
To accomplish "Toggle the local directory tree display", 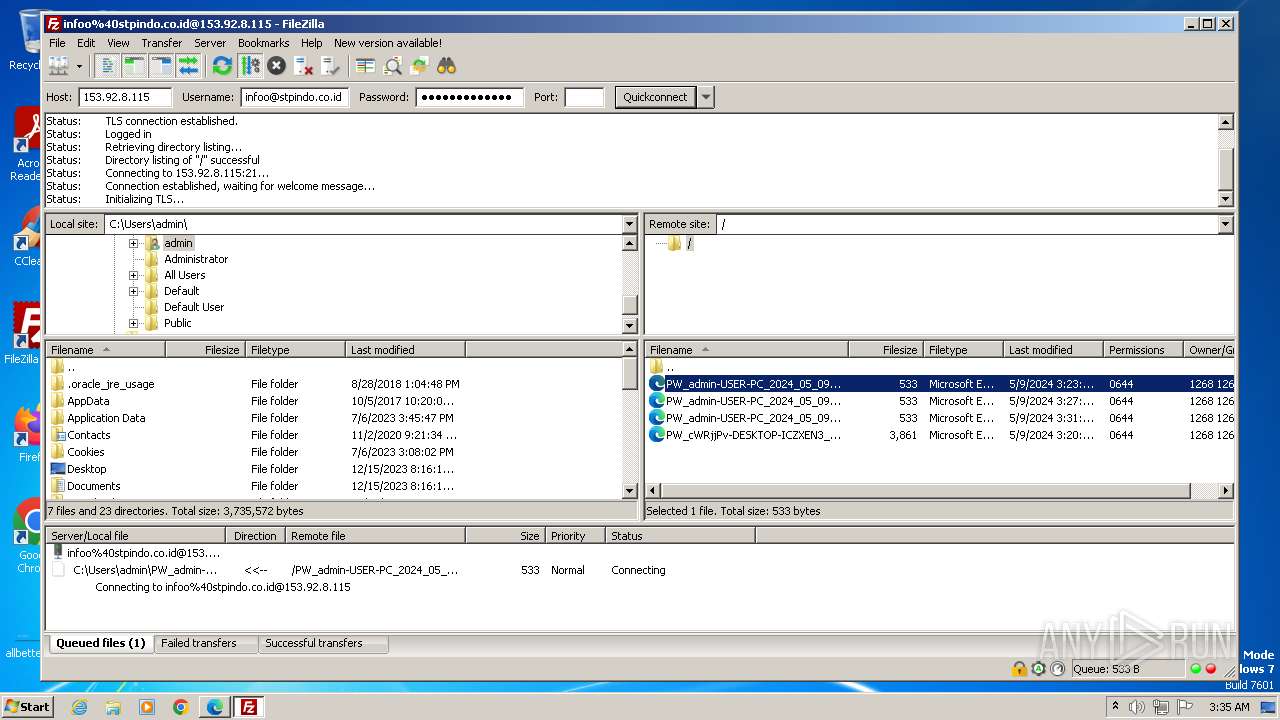I will 134,66.
